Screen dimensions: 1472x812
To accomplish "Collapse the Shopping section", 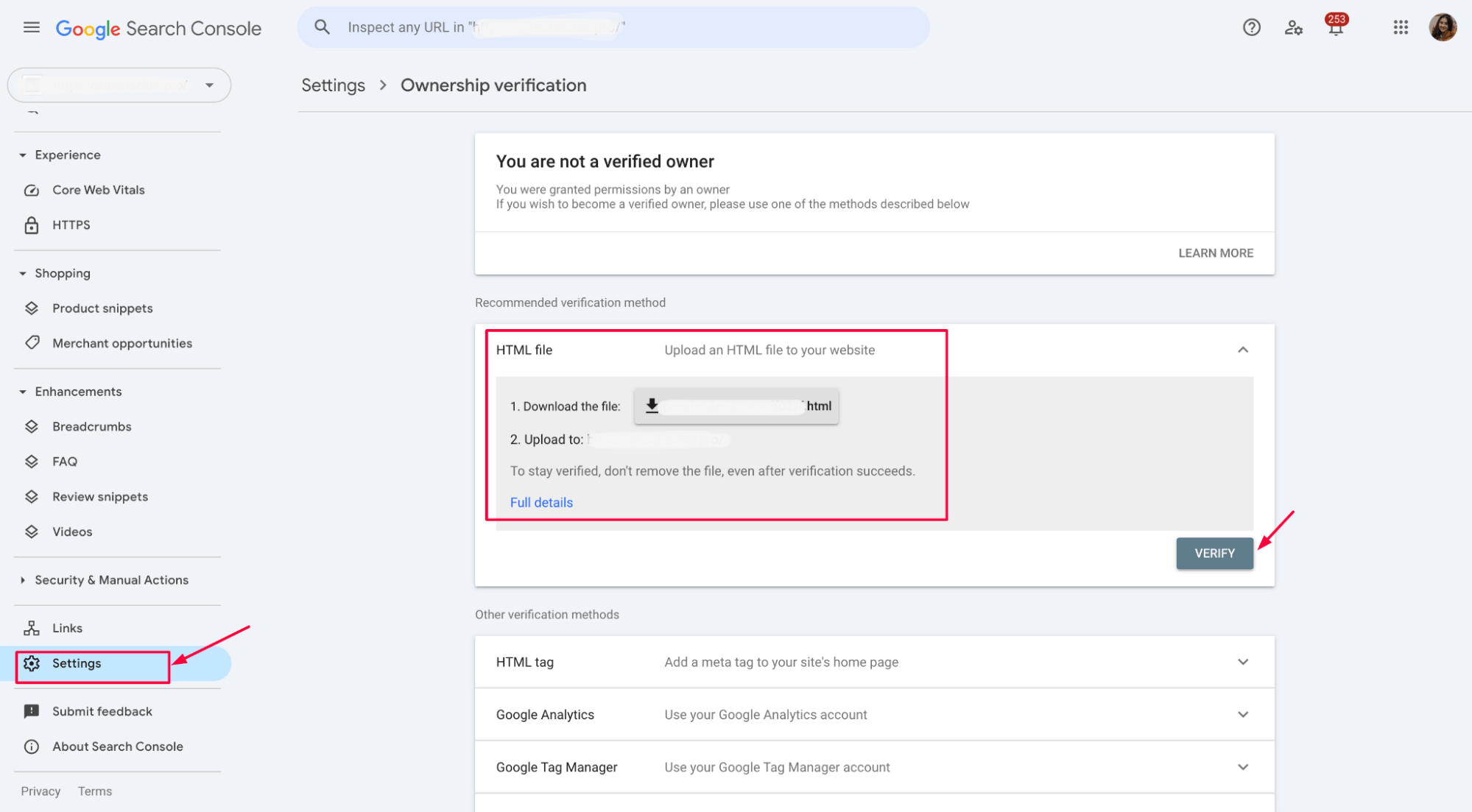I will [x=22, y=274].
